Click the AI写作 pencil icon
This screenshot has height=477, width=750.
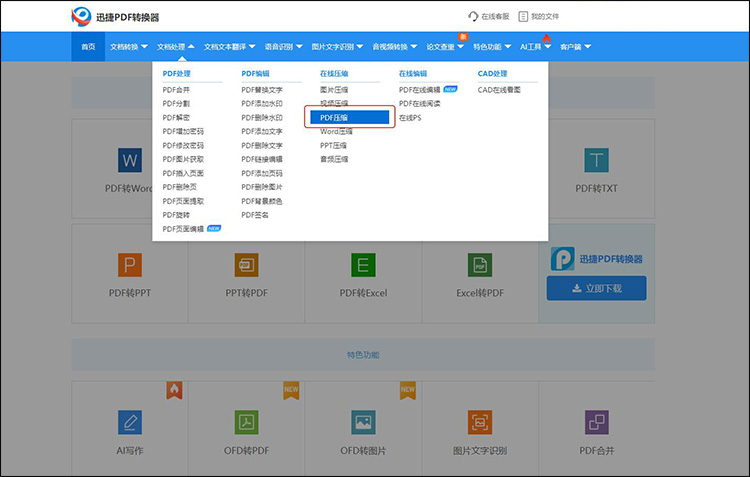130,422
